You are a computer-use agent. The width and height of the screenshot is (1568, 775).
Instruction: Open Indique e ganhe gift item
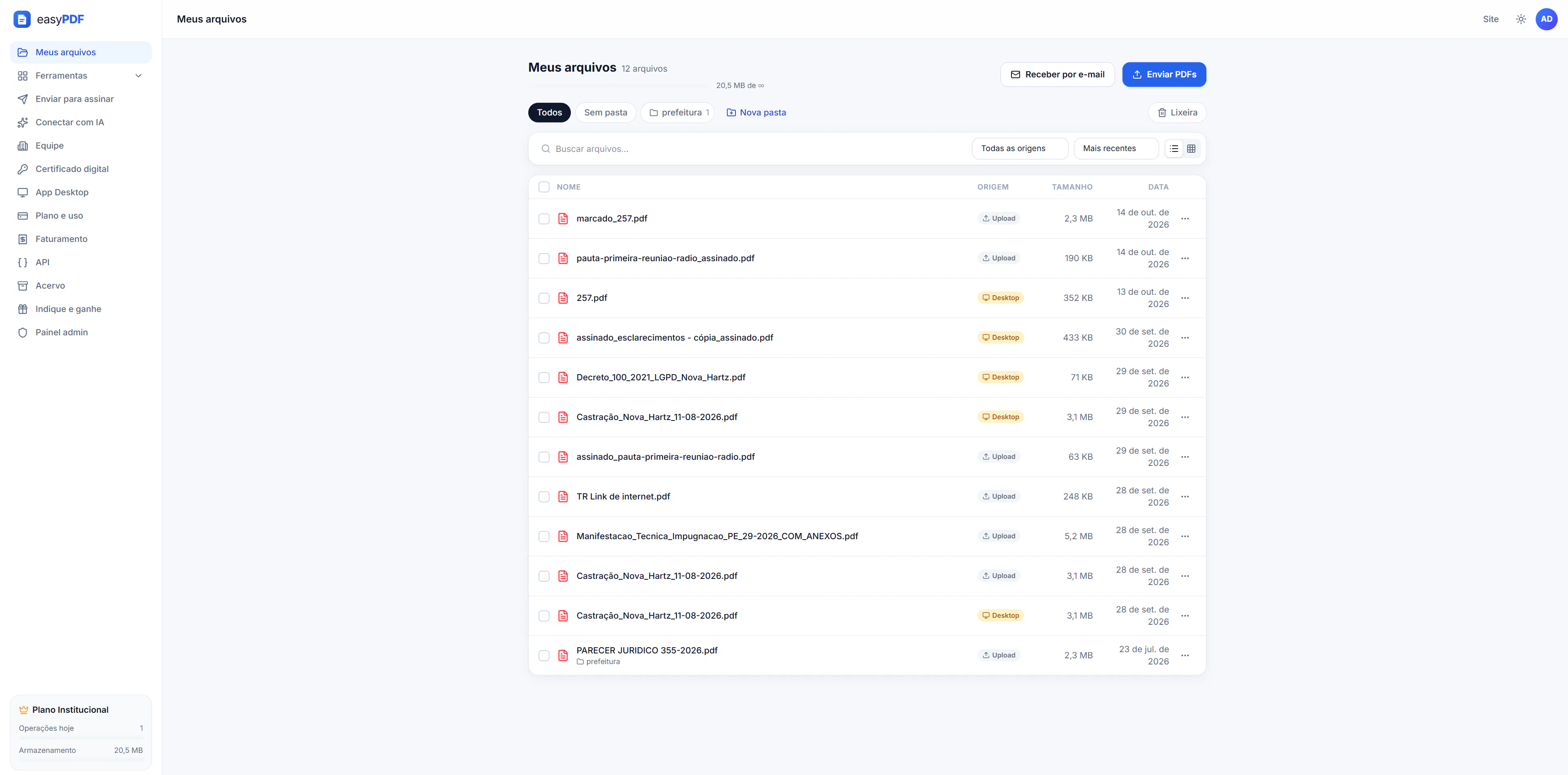(x=81, y=309)
